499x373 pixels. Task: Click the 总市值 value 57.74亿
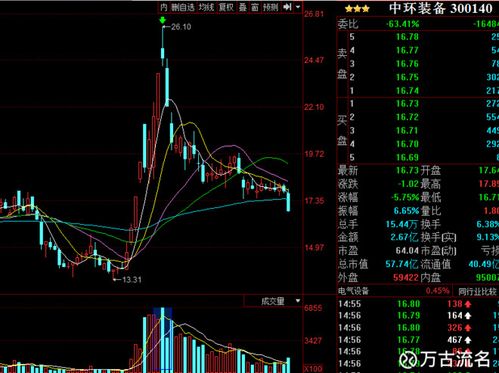402,264
